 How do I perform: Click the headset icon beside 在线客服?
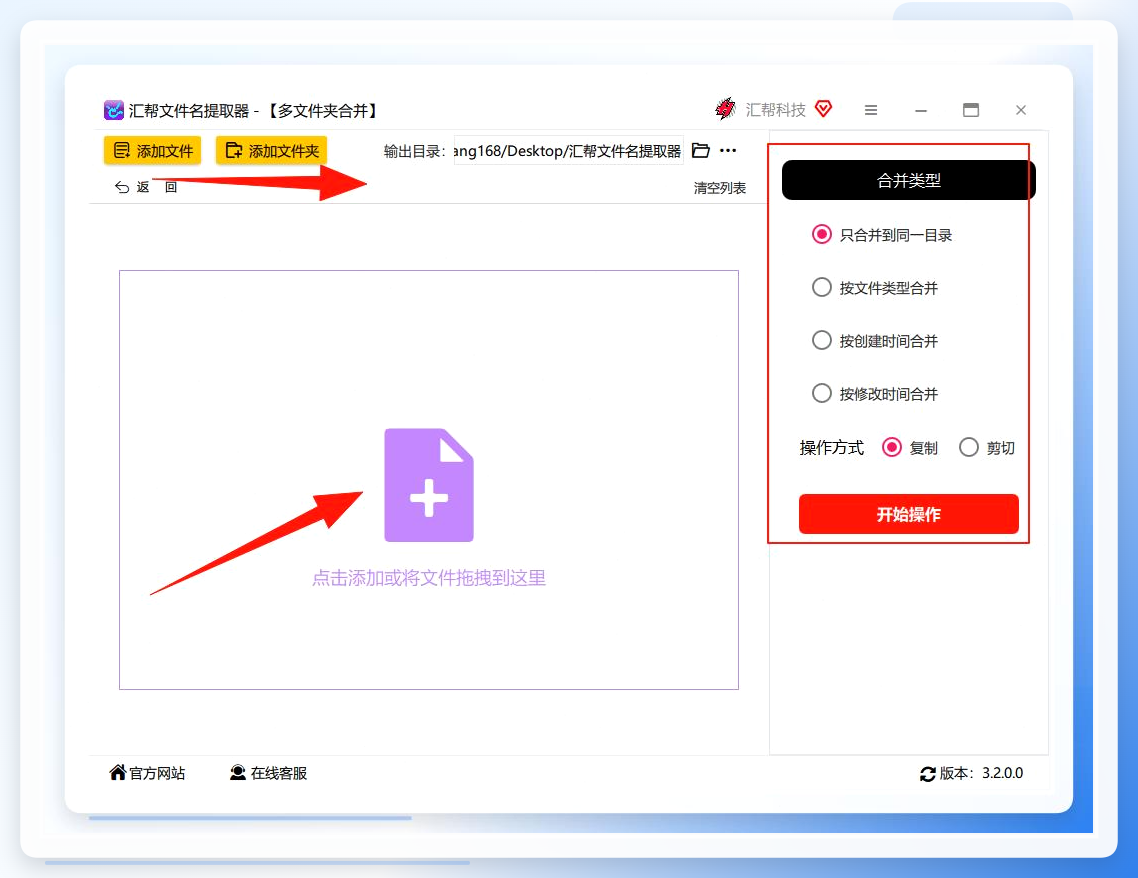click(x=237, y=774)
